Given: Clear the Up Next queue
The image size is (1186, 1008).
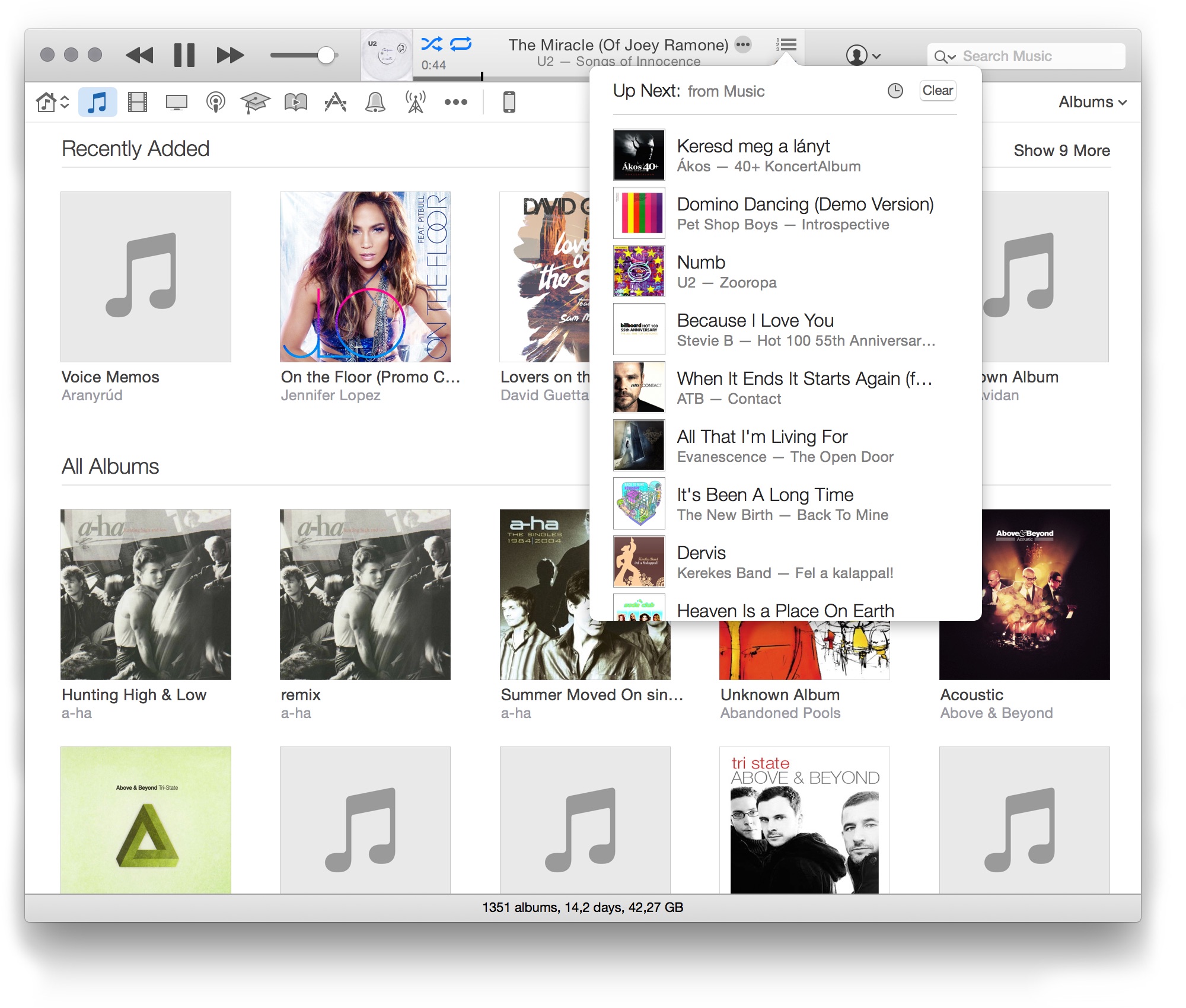Looking at the screenshot, I should point(938,91).
